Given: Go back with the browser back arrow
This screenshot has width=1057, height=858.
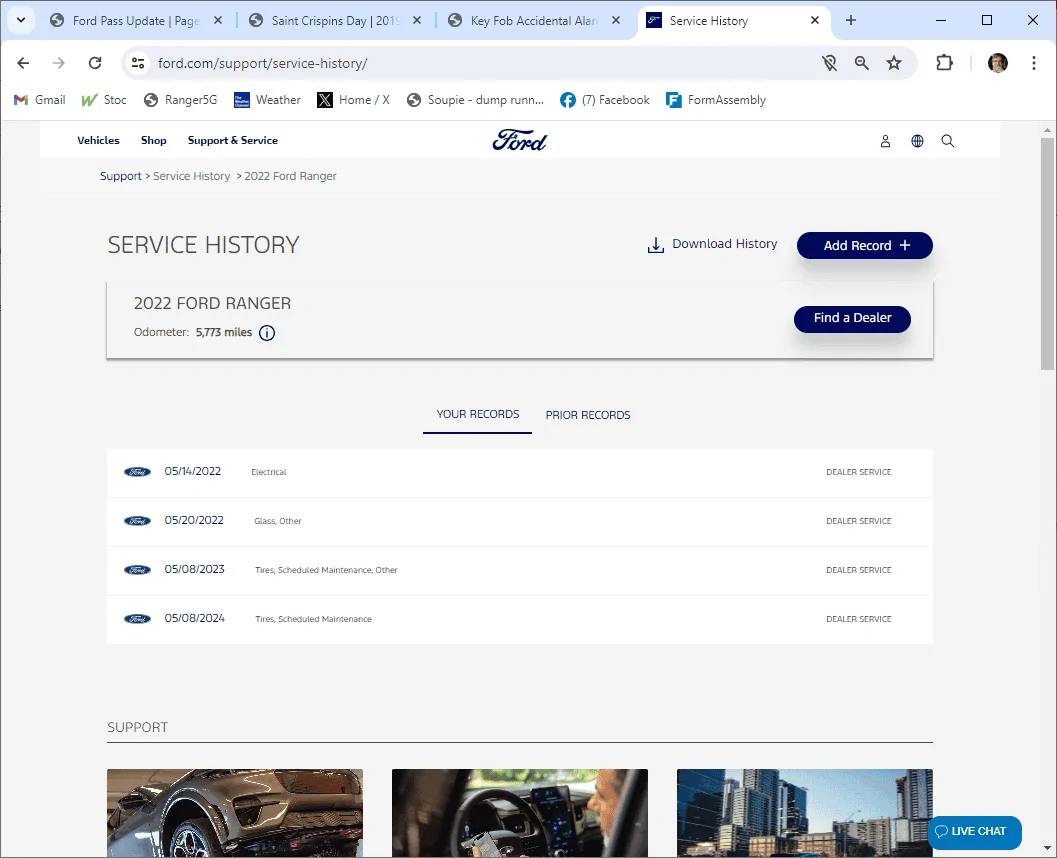Looking at the screenshot, I should (24, 63).
